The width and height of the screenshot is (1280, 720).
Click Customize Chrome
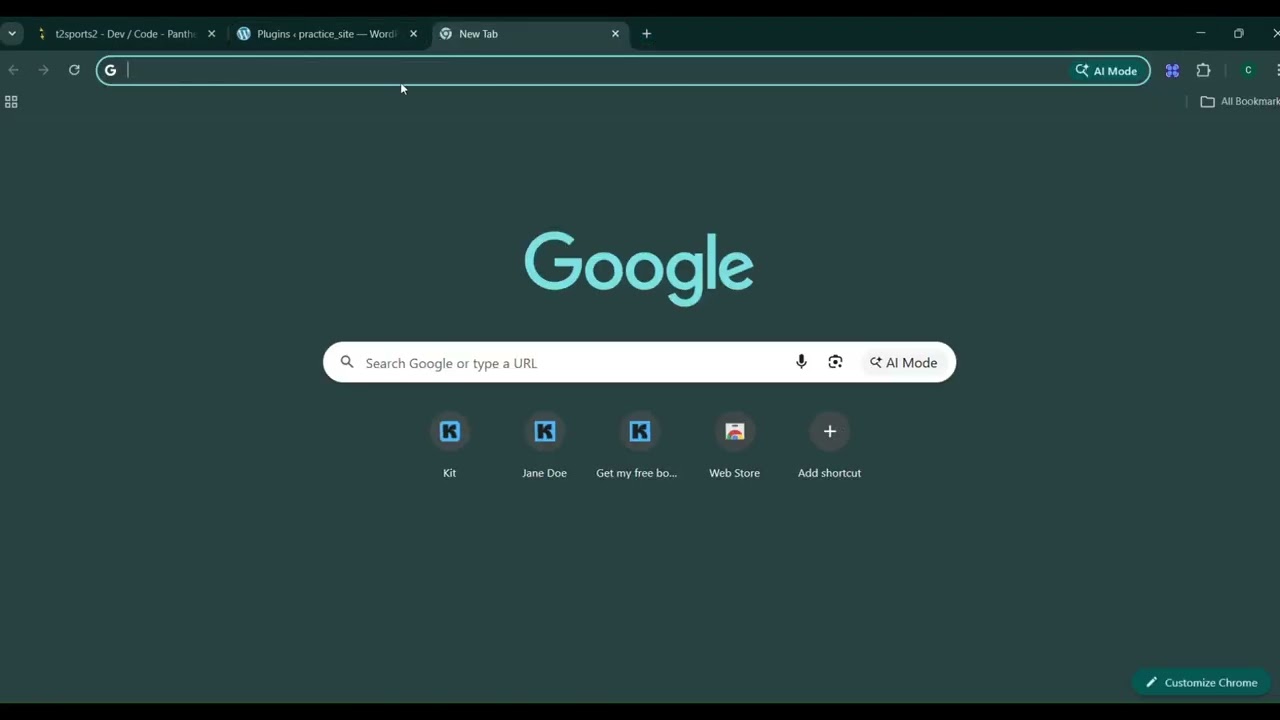(1201, 682)
